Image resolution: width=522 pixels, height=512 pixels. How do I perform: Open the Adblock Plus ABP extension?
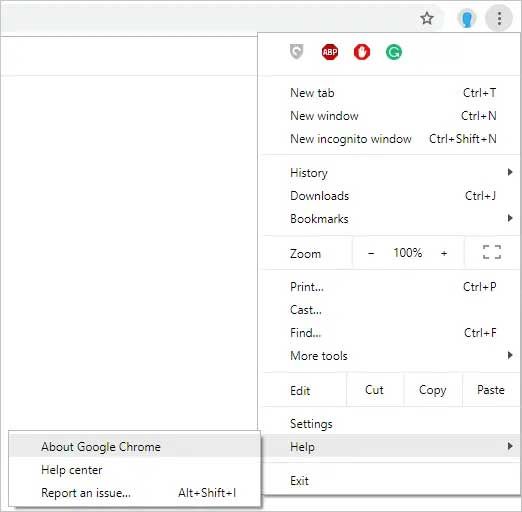click(330, 52)
